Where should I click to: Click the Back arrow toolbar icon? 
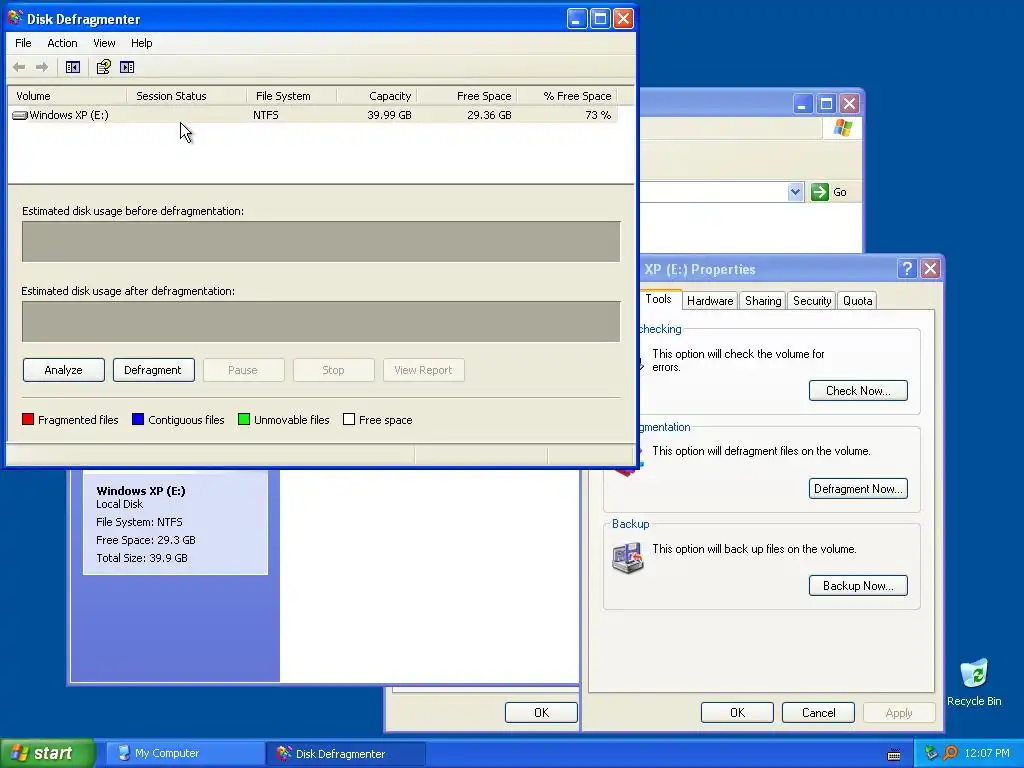19,67
